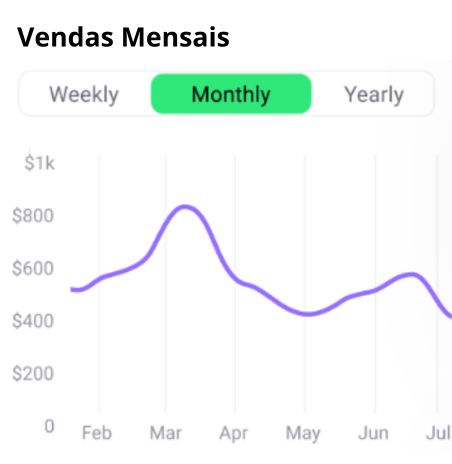Image resolution: width=452 pixels, height=464 pixels.
Task: Click the Jun month label
Action: [373, 433]
